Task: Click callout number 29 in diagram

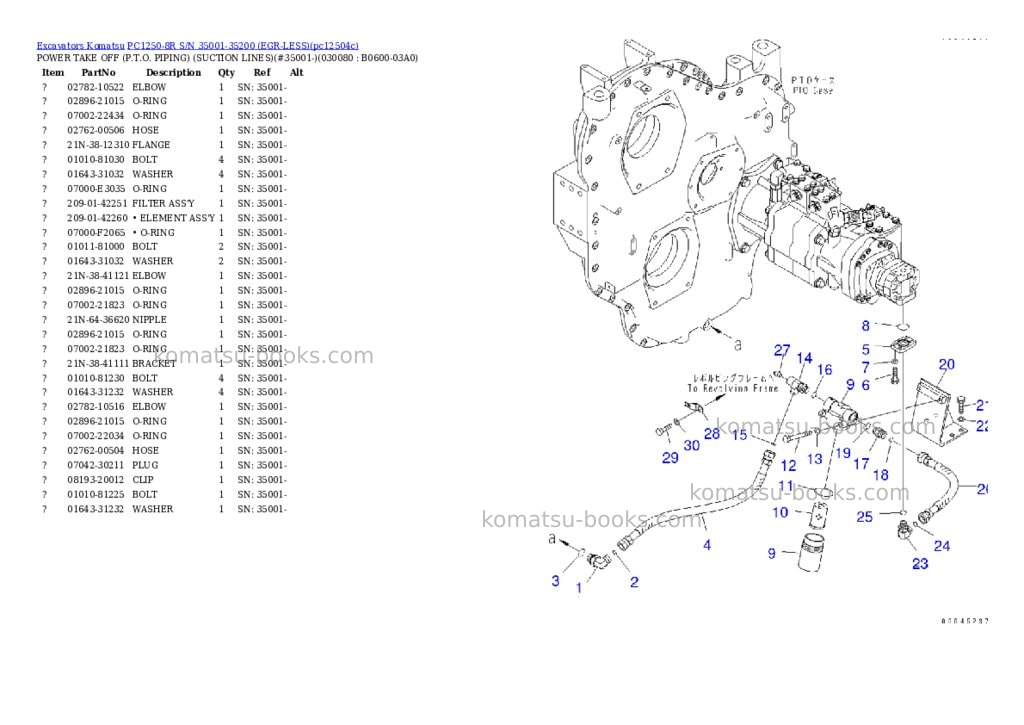Action: (670, 458)
